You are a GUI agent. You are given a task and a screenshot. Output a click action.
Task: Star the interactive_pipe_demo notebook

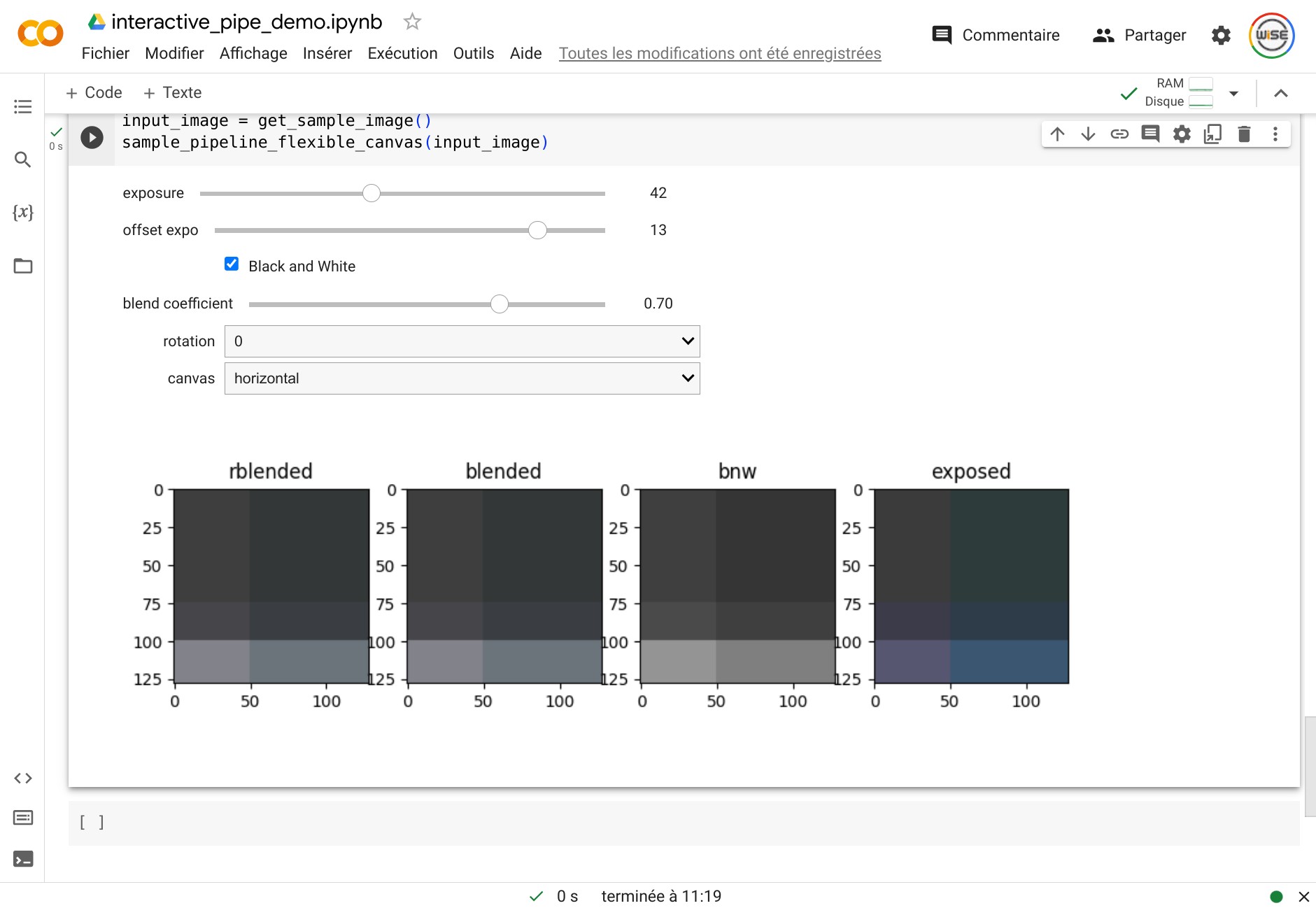[x=412, y=22]
